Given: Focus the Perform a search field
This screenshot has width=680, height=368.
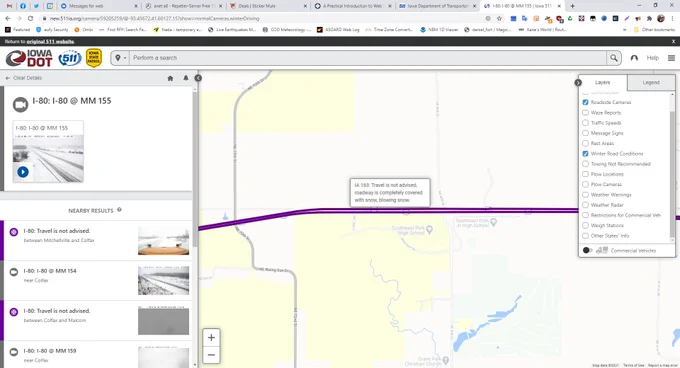Looking at the screenshot, I should click(x=367, y=58).
